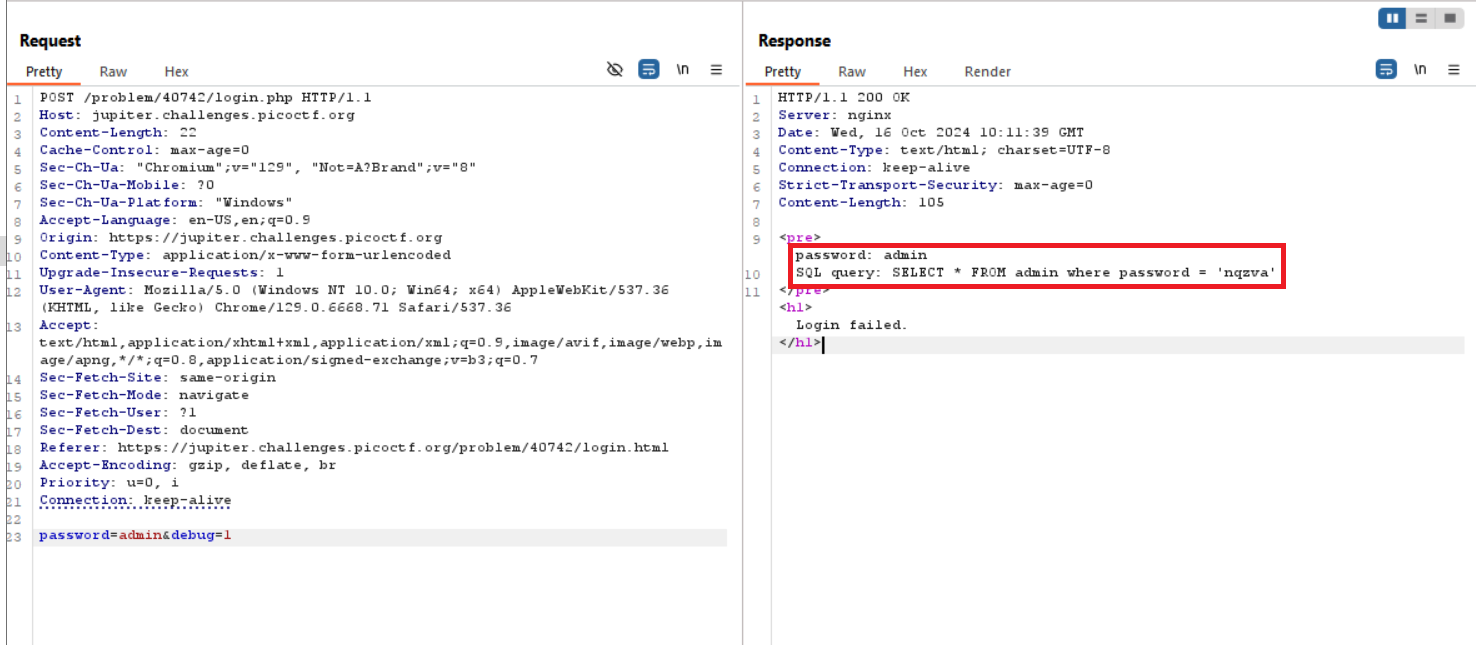The width and height of the screenshot is (1476, 645).
Task: Click the crossed-eye icon in Request panel
Action: click(x=615, y=70)
